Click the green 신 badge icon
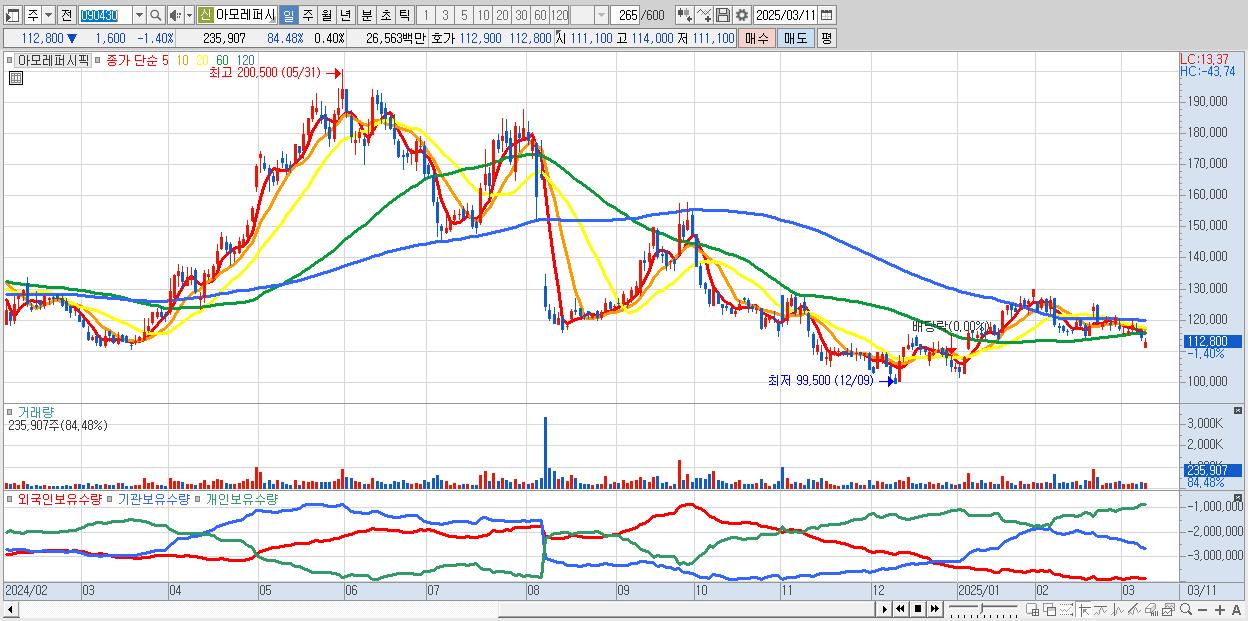The height and width of the screenshot is (621, 1248). point(205,15)
